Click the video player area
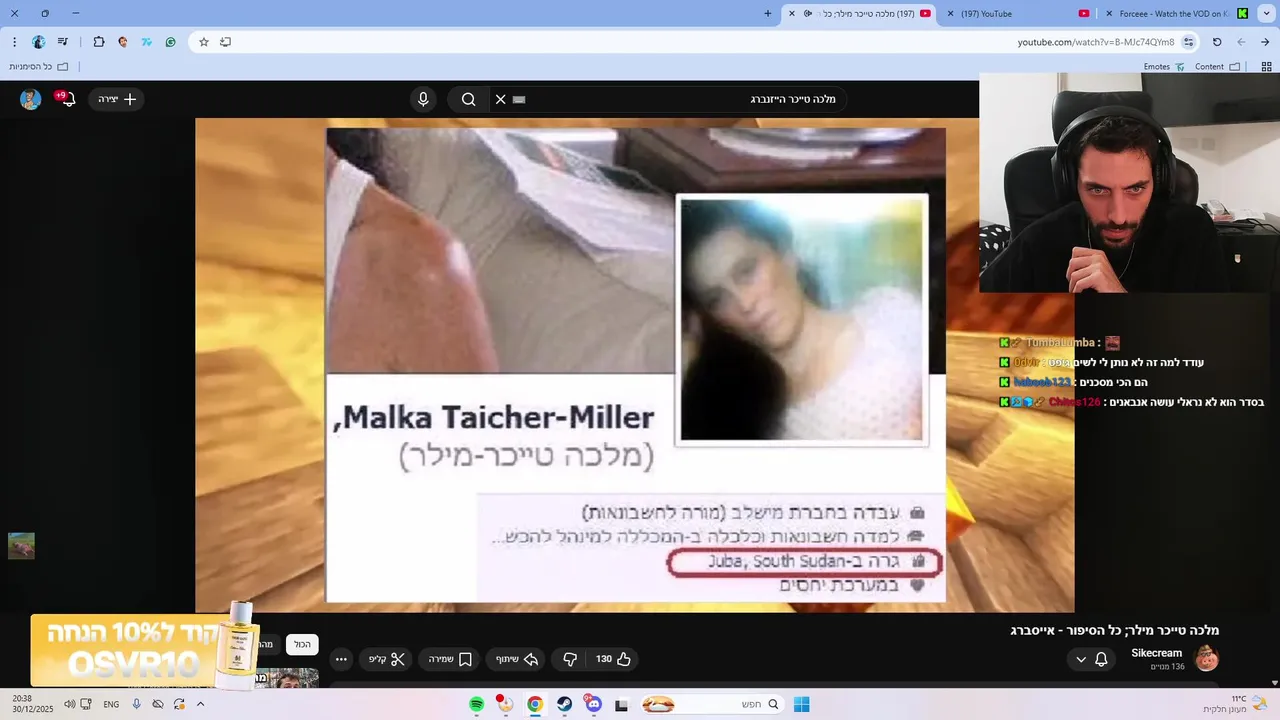This screenshot has height=720, width=1280. 634,365
